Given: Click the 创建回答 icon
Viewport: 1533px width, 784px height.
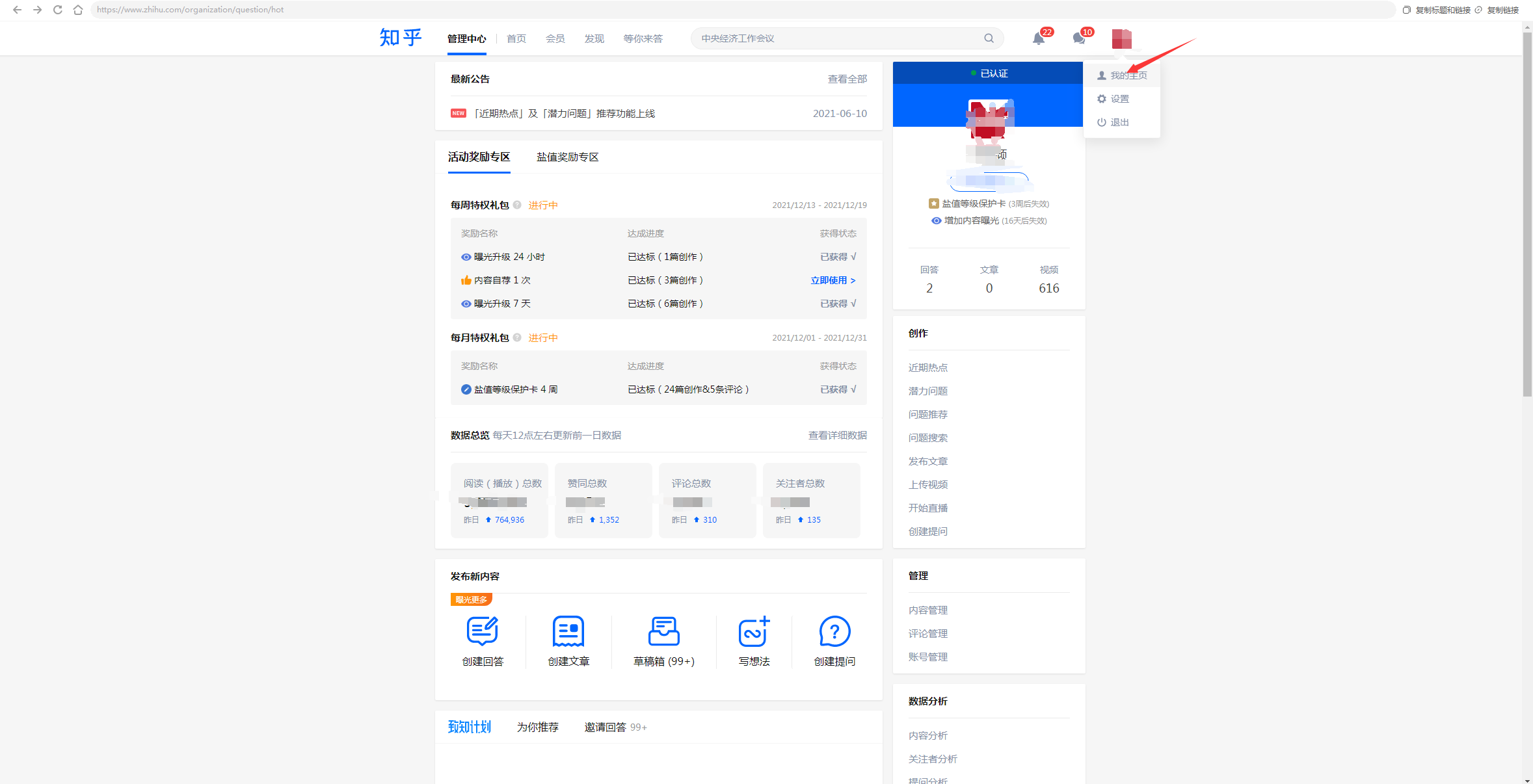Looking at the screenshot, I should click(482, 631).
